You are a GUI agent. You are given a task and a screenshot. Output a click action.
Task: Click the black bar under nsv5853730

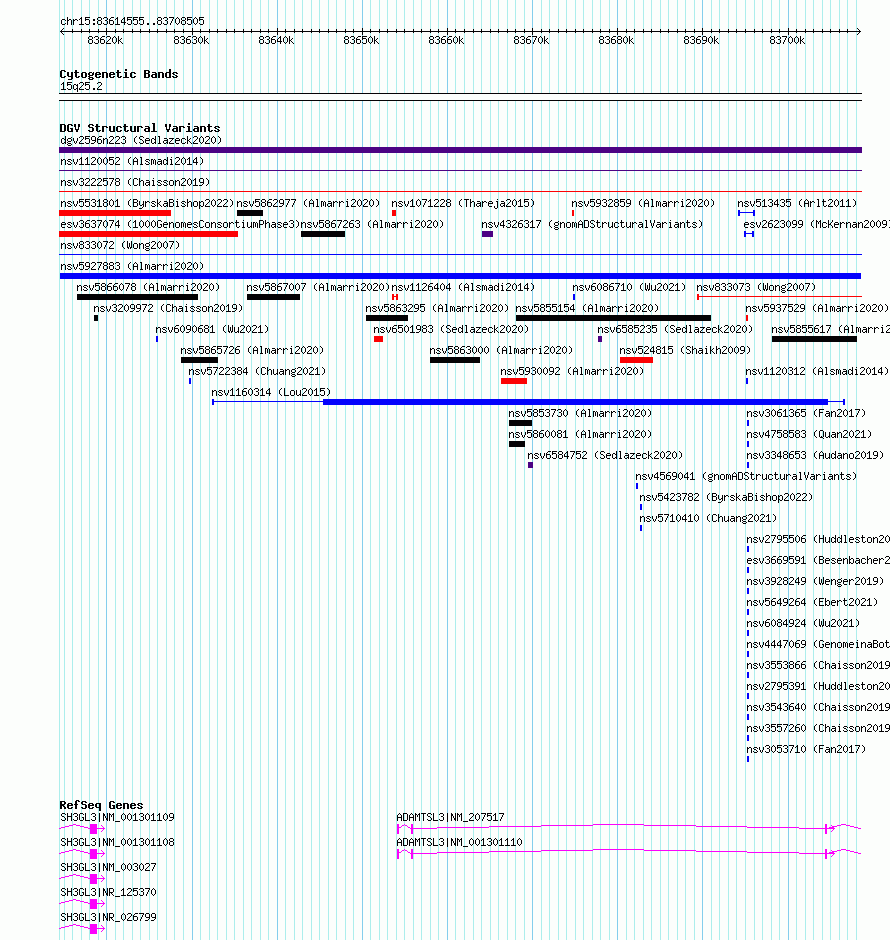tap(520, 423)
